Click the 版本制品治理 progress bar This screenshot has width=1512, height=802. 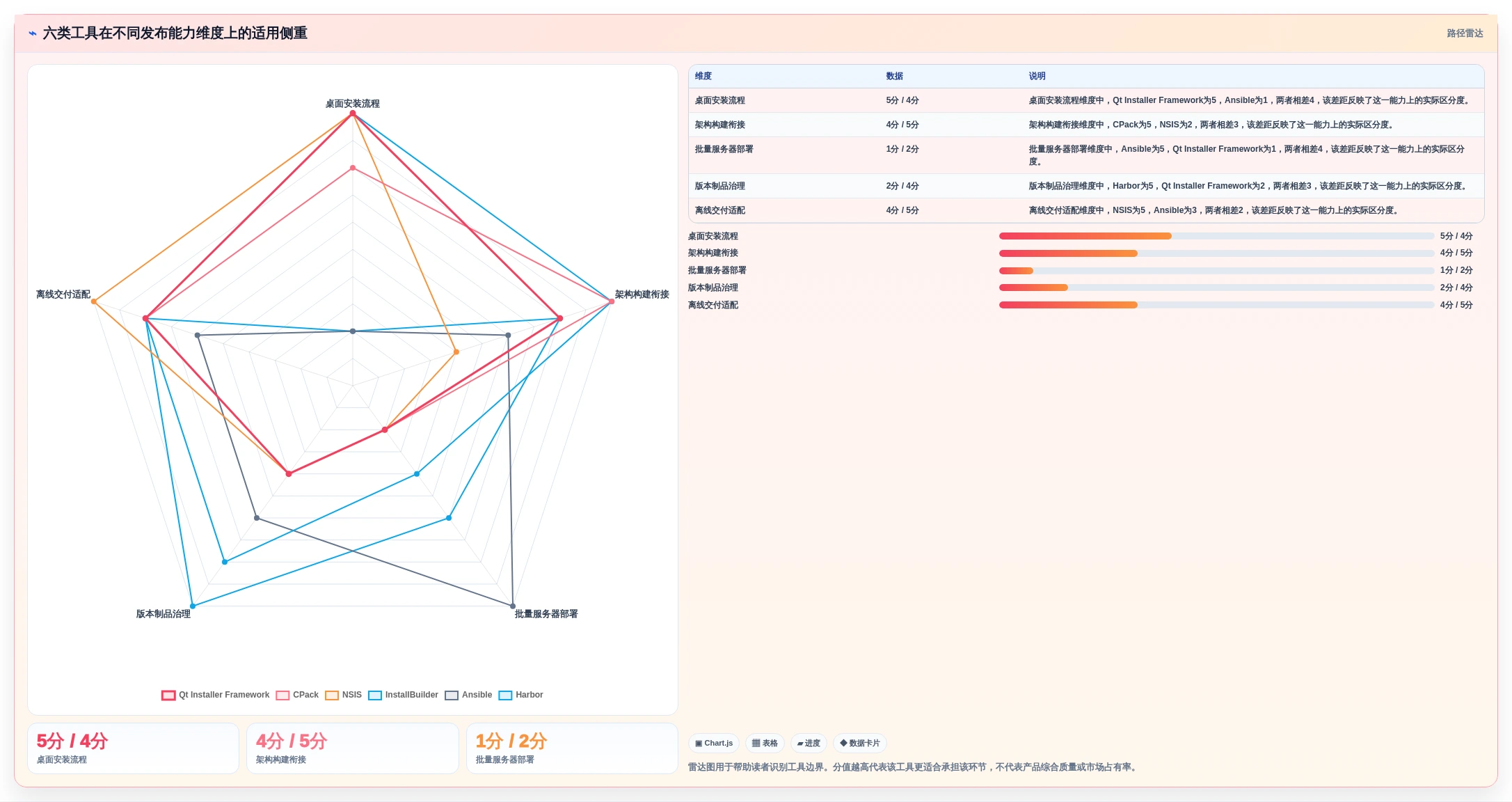coord(1216,288)
